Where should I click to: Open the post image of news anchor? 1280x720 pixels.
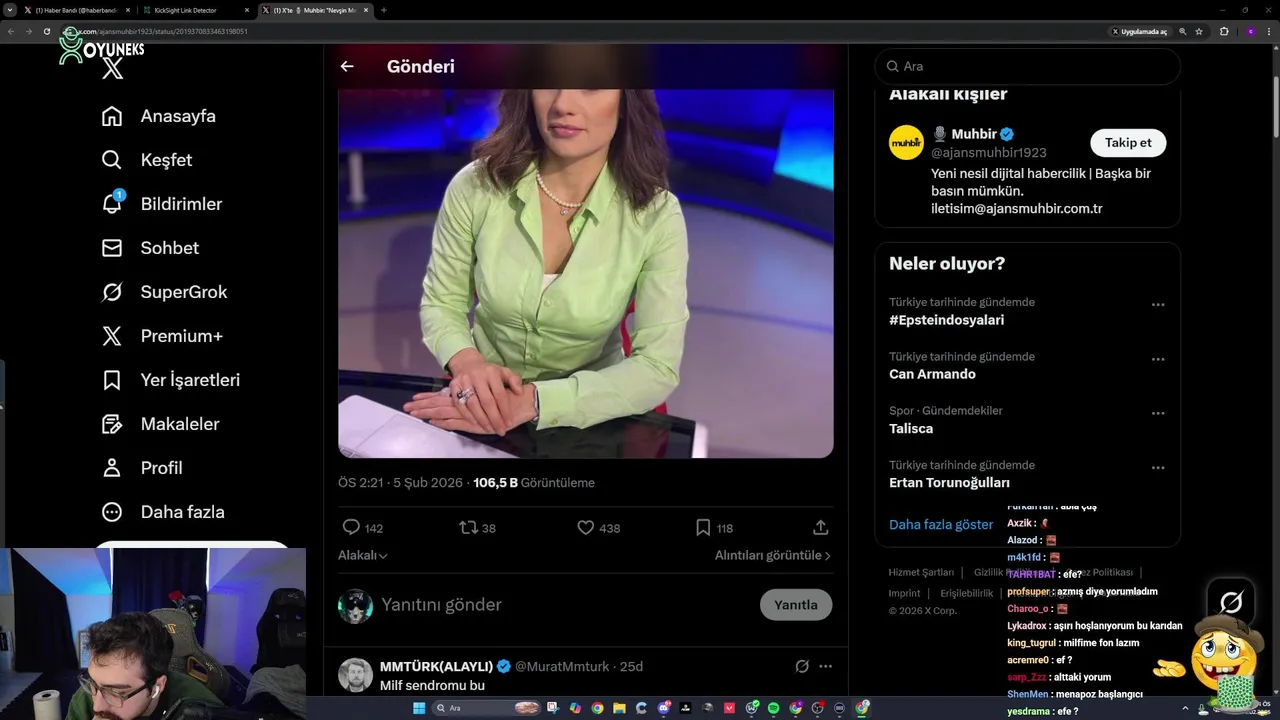586,273
